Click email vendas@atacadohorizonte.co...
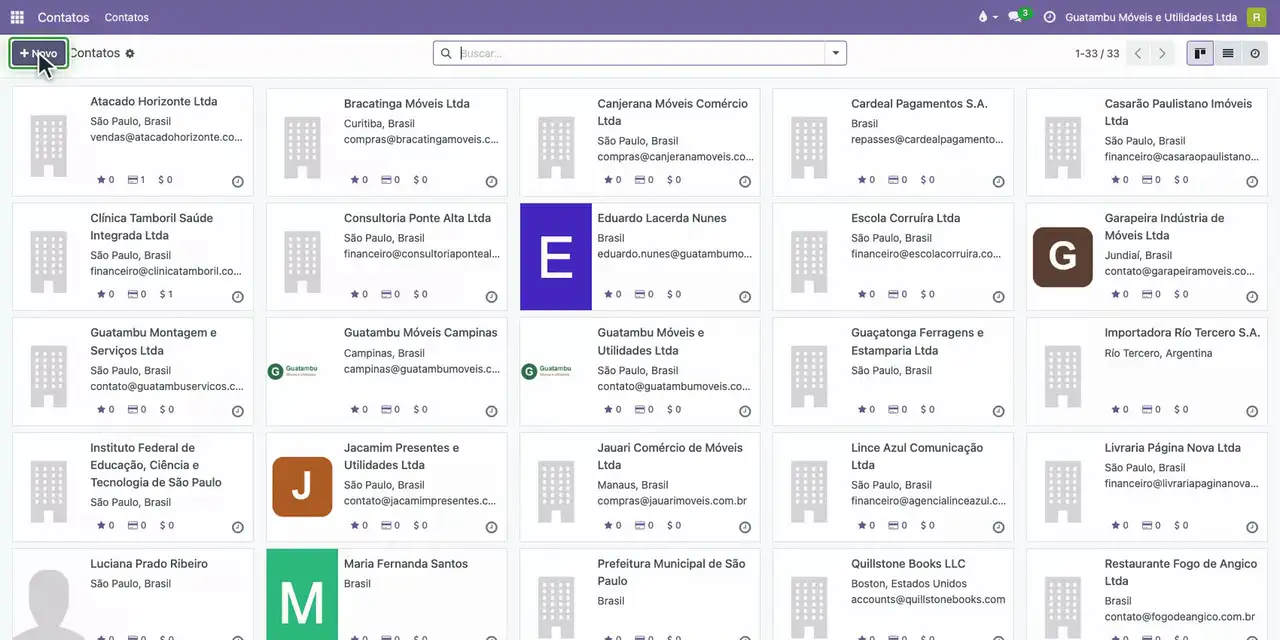The width and height of the screenshot is (1280, 640). (166, 138)
